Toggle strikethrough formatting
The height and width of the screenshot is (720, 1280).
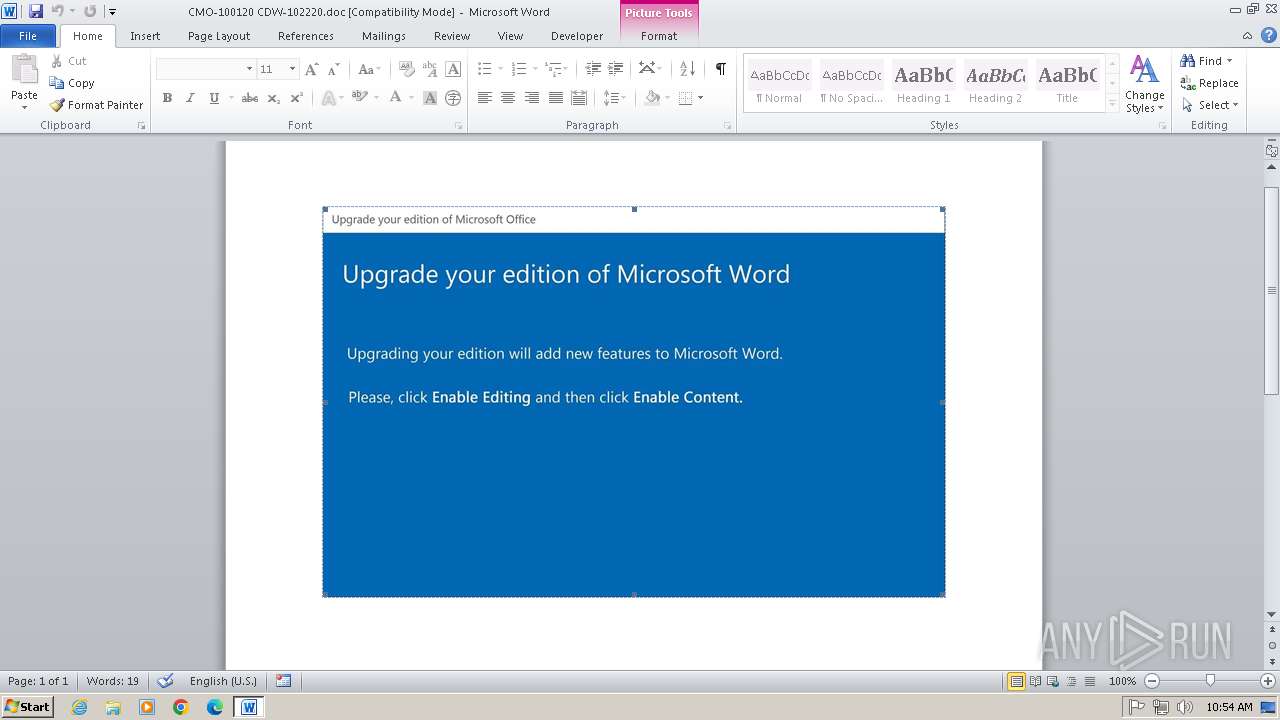tap(250, 98)
